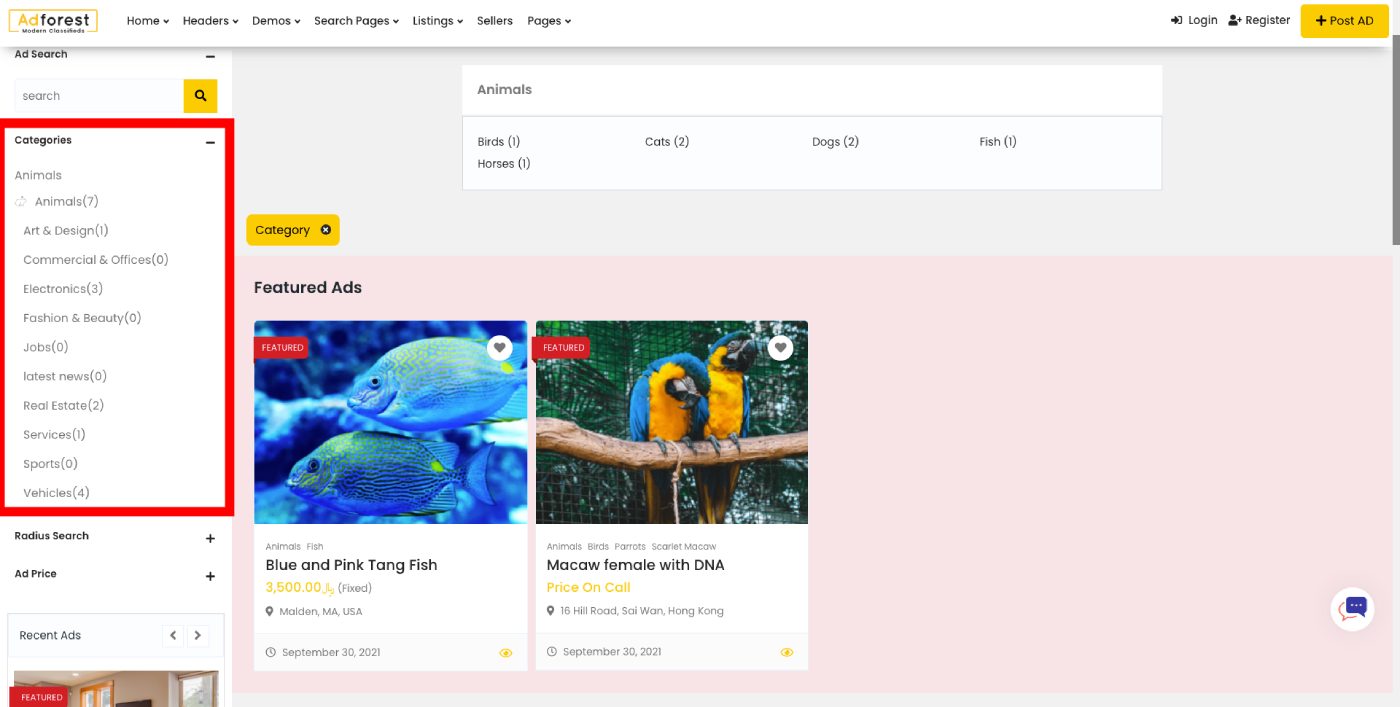Click the AdForest logo
Image resolution: width=1400 pixels, height=707 pixels.
pos(55,20)
